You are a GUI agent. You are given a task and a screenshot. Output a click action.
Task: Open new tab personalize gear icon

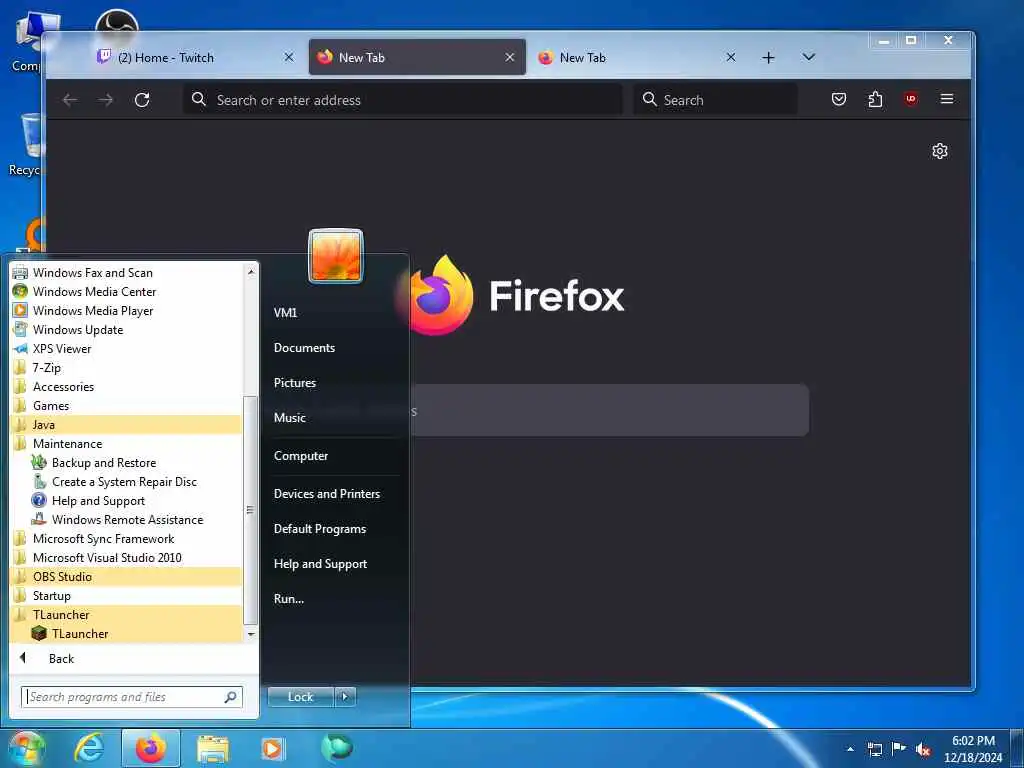940,152
